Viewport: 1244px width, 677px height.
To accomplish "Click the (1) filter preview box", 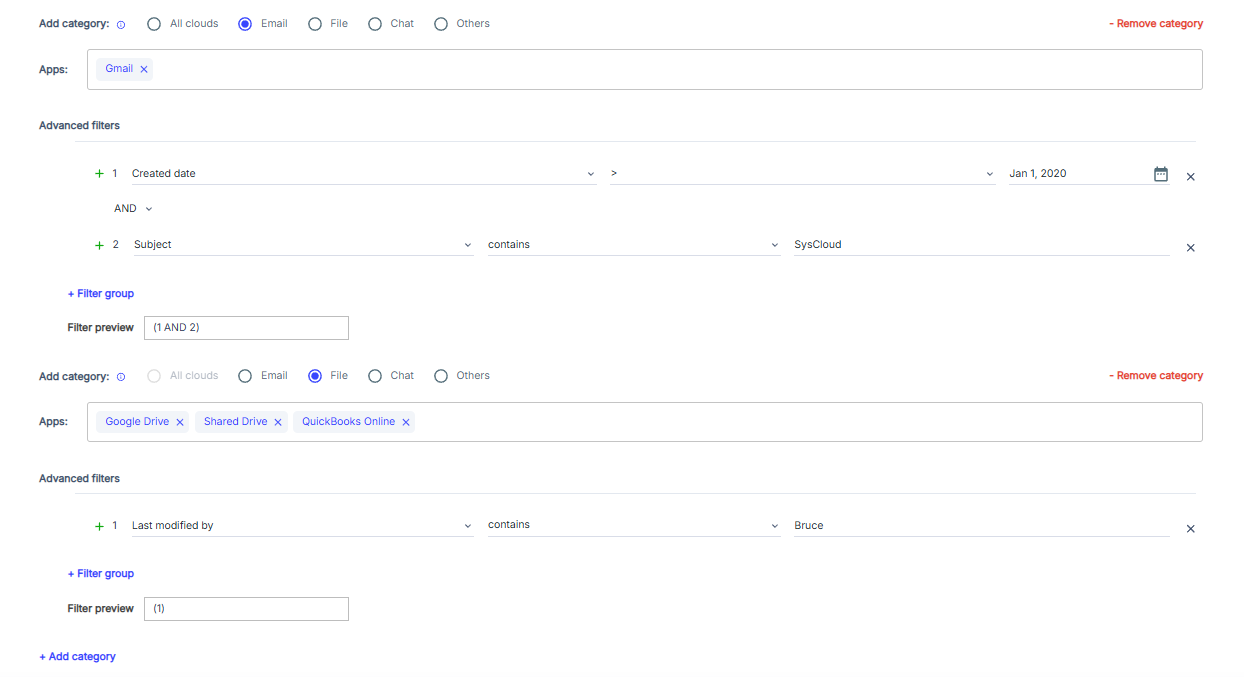I will point(246,609).
